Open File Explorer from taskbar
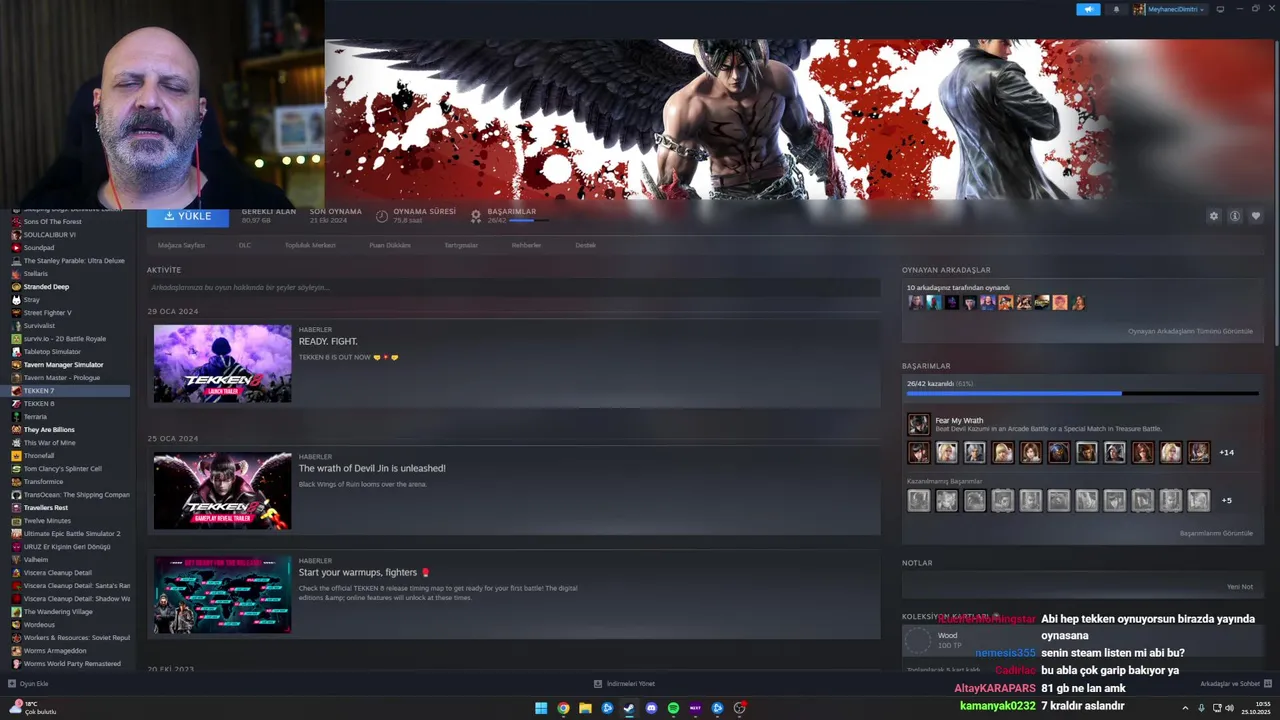The width and height of the screenshot is (1280, 720). tap(585, 708)
